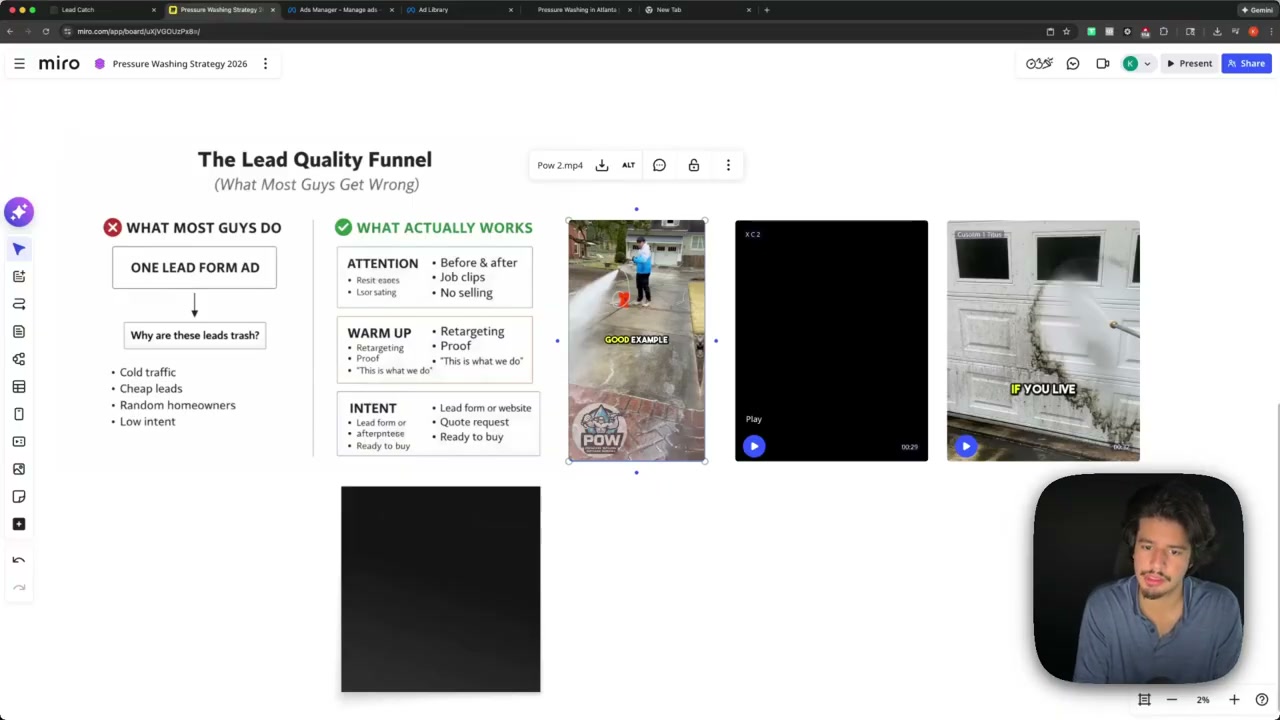The width and height of the screenshot is (1280, 720).
Task: Pick the table tool in left toolbar
Action: coord(19,387)
